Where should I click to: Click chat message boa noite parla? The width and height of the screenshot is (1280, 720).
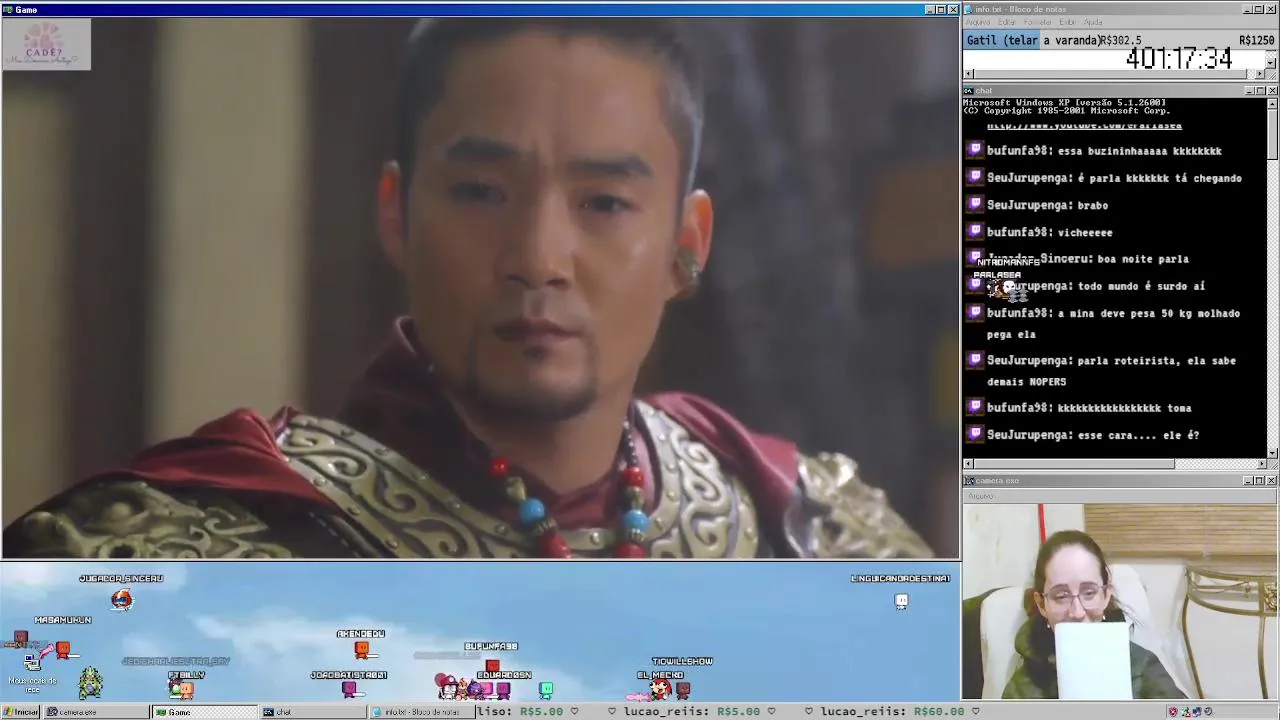[x=1143, y=259]
